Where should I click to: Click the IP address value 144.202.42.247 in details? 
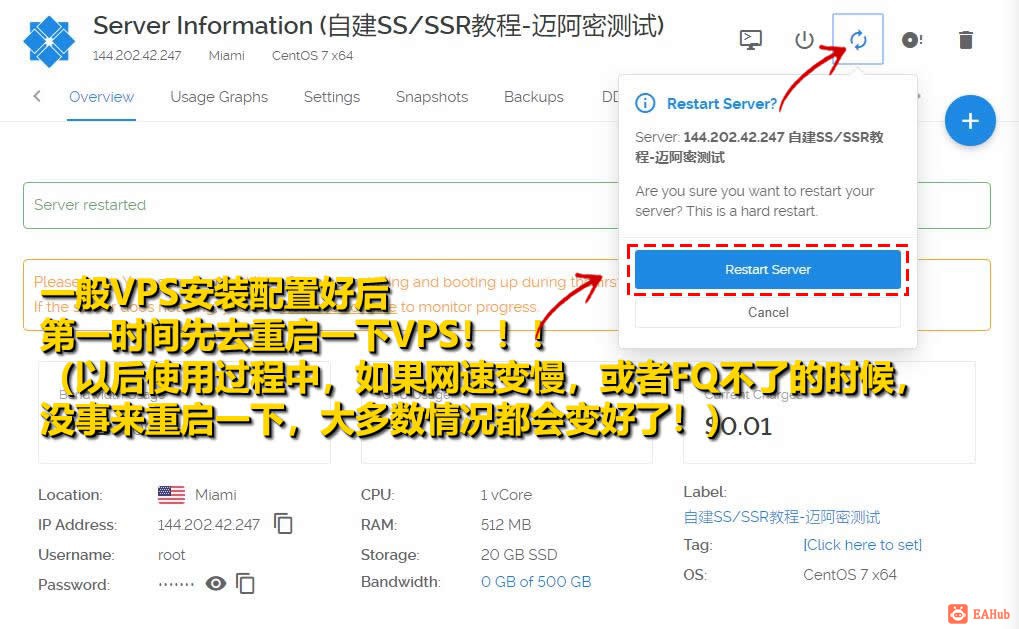[209, 524]
